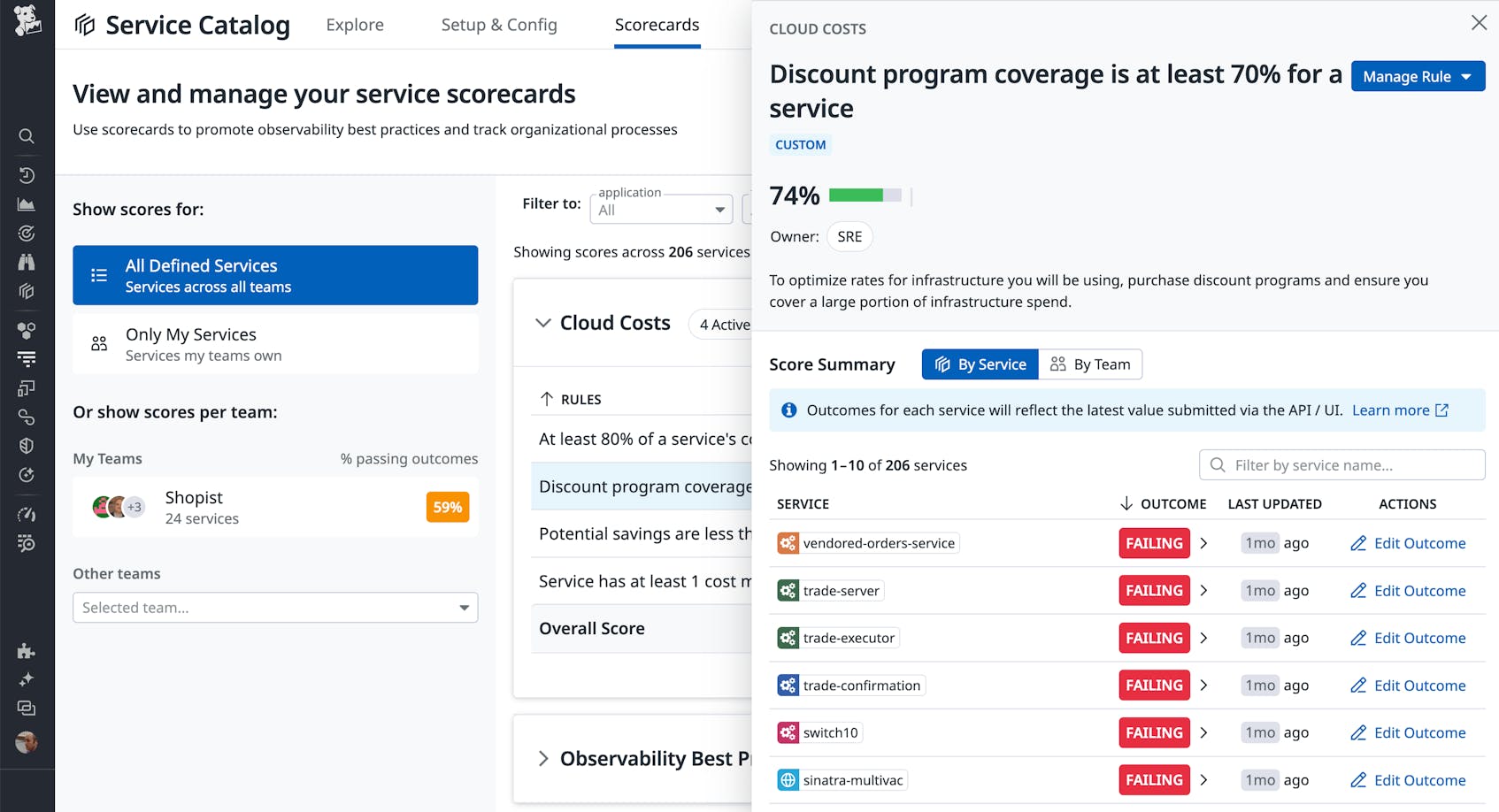The height and width of the screenshot is (812, 1499).
Task: Collapse the Cloud Costs section chevron
Action: [x=542, y=323]
